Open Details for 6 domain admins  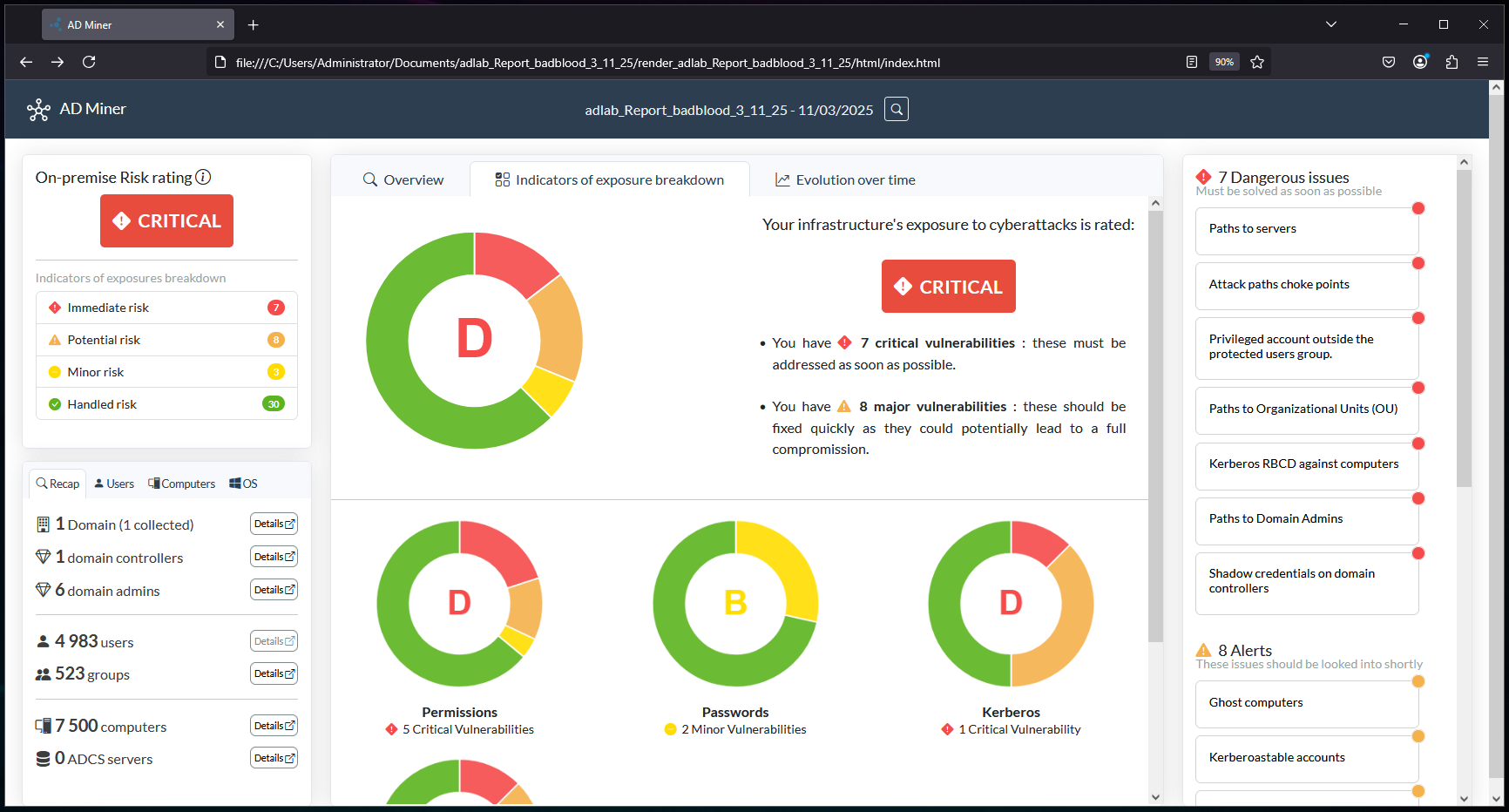pyautogui.click(x=274, y=590)
